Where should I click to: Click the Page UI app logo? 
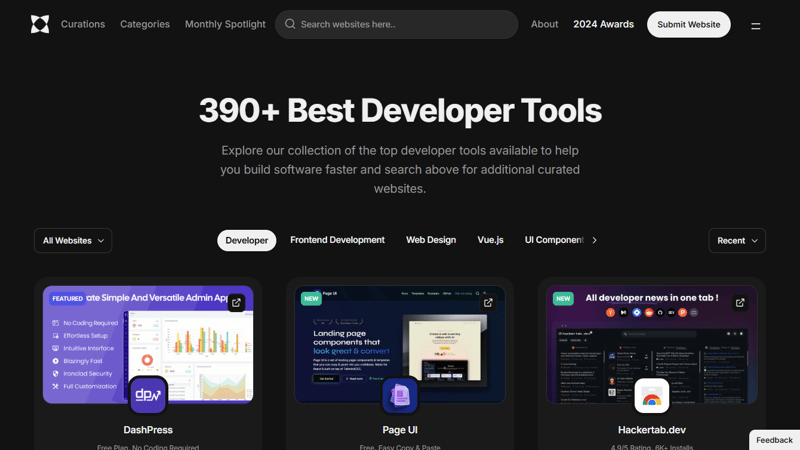pyautogui.click(x=400, y=395)
